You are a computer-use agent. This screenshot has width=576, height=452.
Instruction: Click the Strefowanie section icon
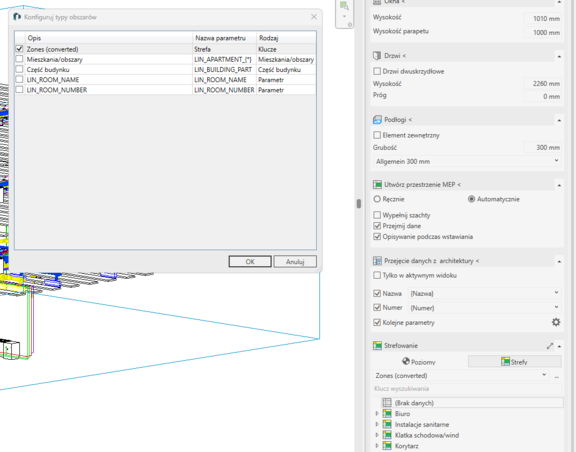(377, 345)
